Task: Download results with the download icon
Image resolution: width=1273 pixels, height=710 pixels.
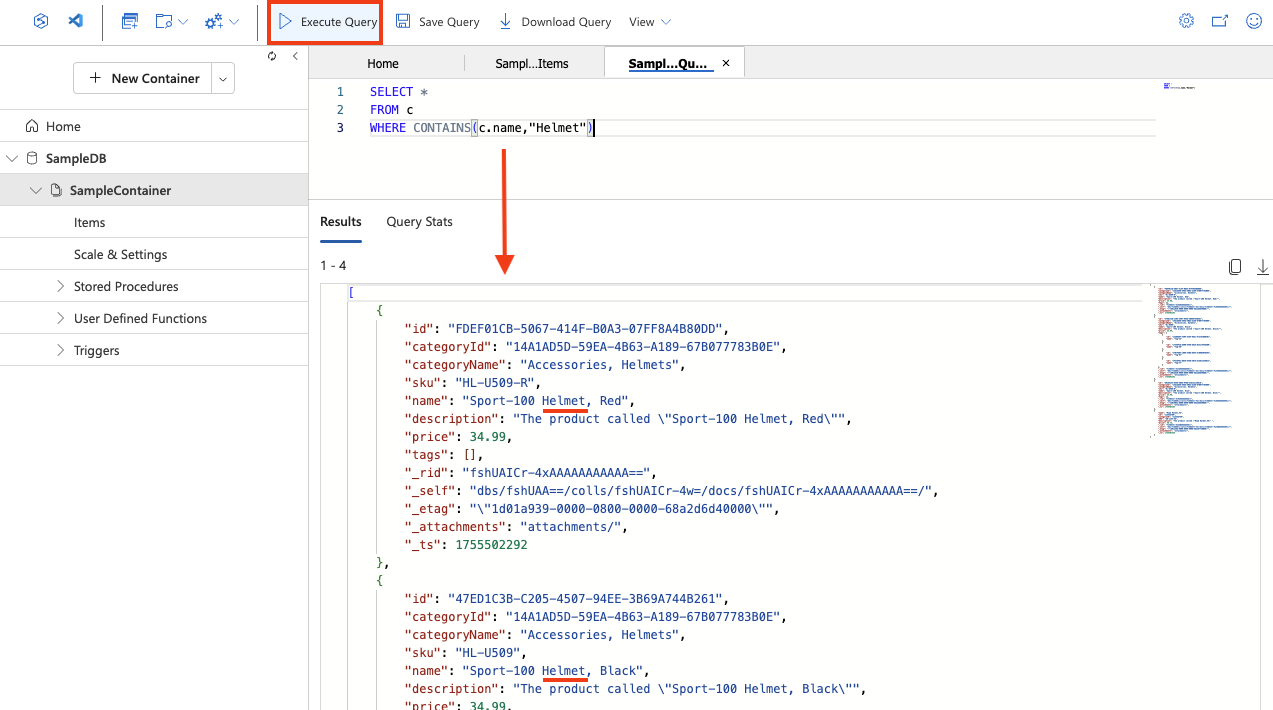Action: [x=1262, y=267]
